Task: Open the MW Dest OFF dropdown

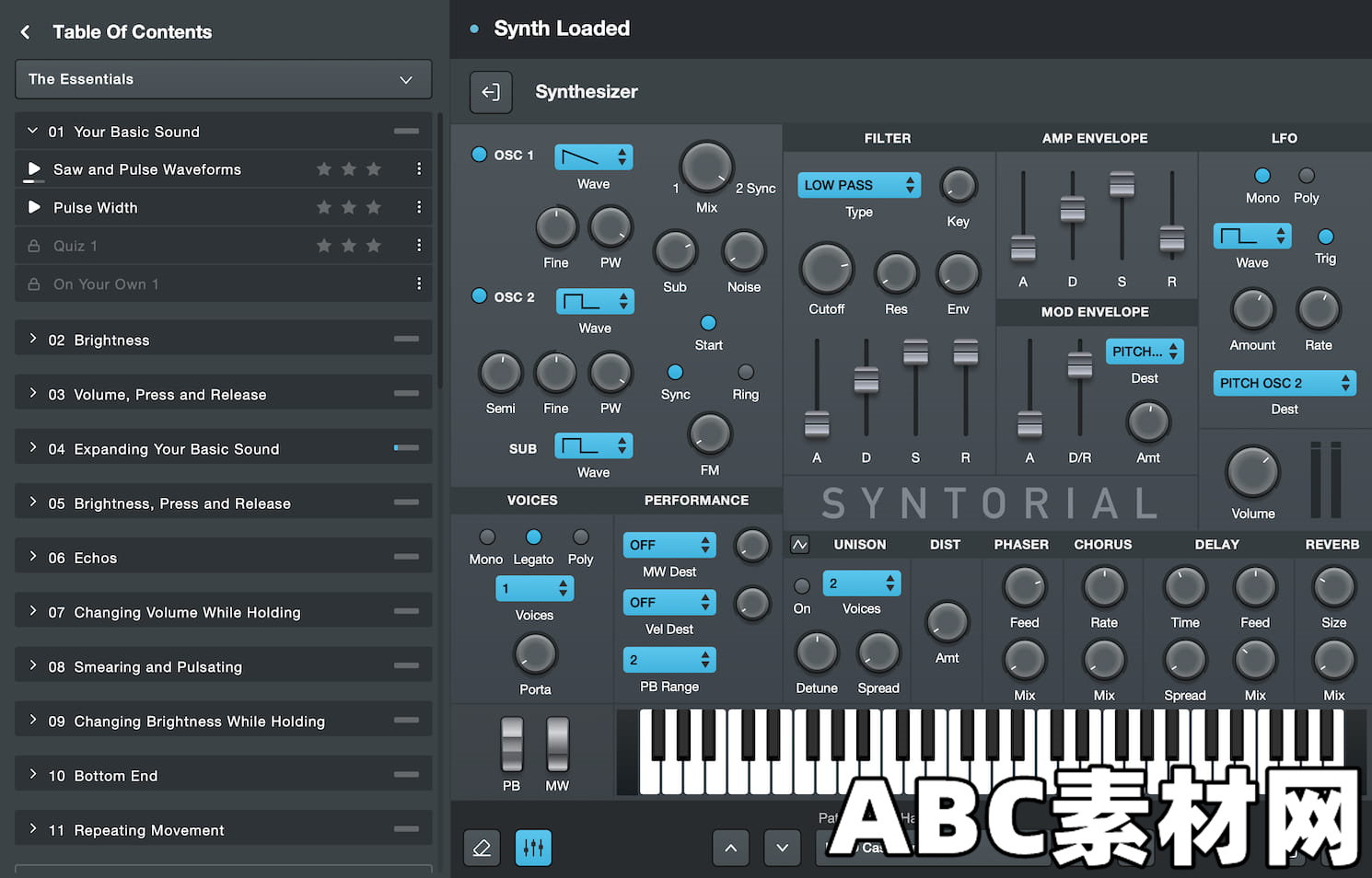Action: click(669, 545)
